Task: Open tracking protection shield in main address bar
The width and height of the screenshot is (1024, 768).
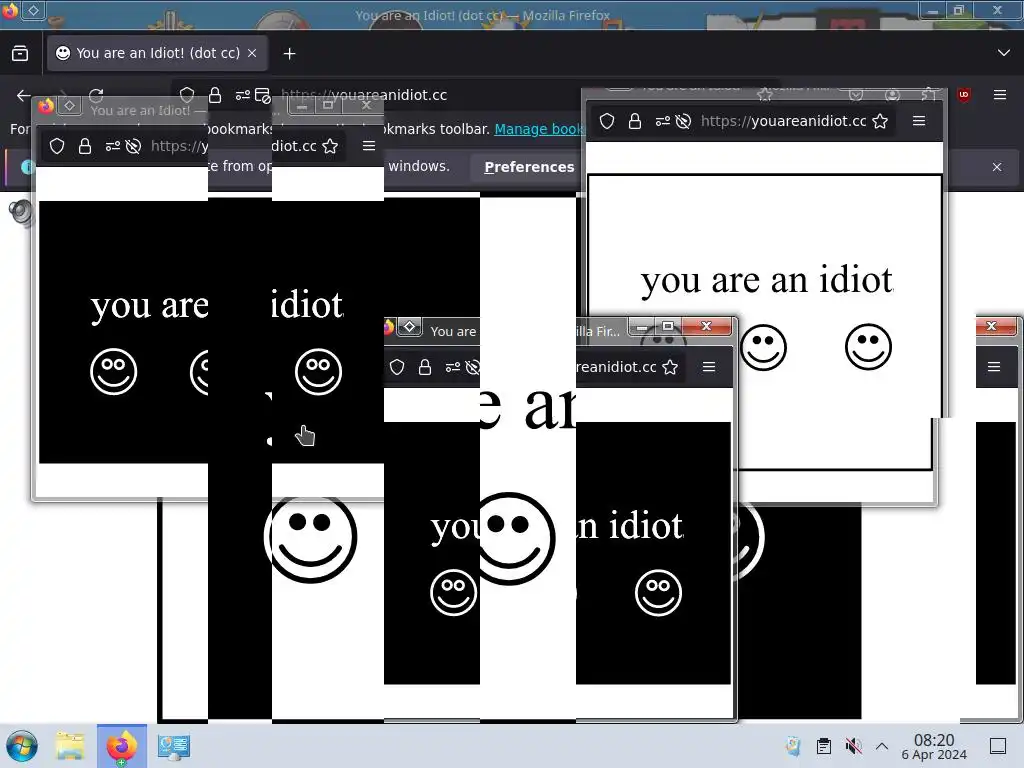Action: (187, 95)
